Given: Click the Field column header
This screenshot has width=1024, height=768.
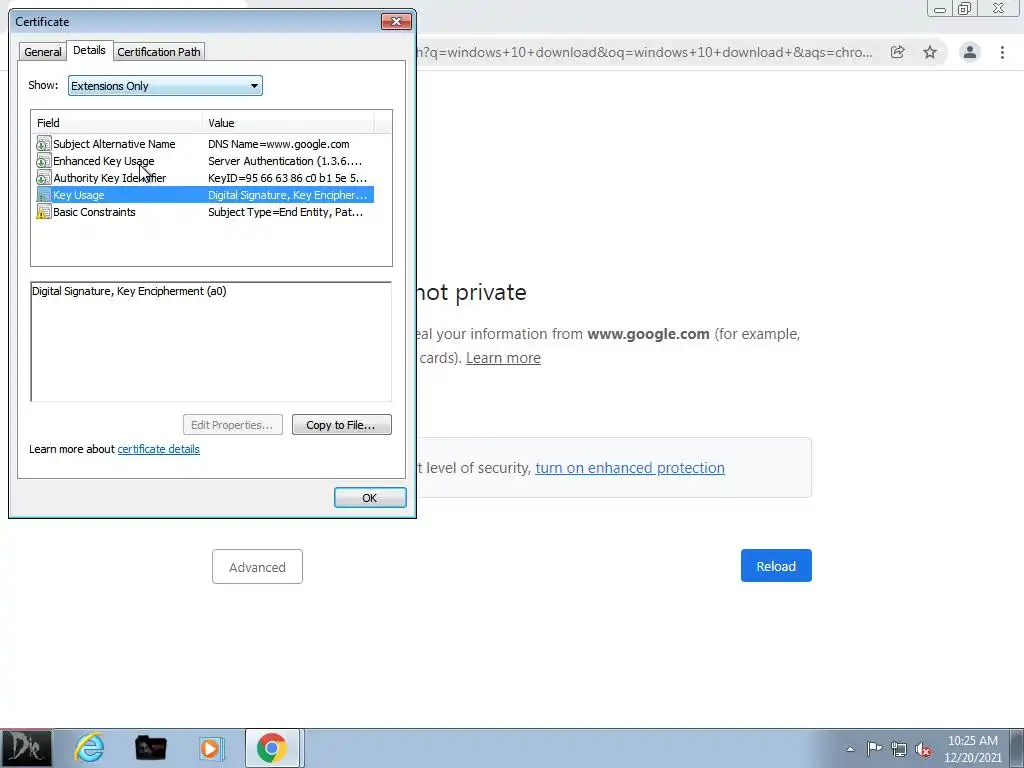Looking at the screenshot, I should 117,123.
